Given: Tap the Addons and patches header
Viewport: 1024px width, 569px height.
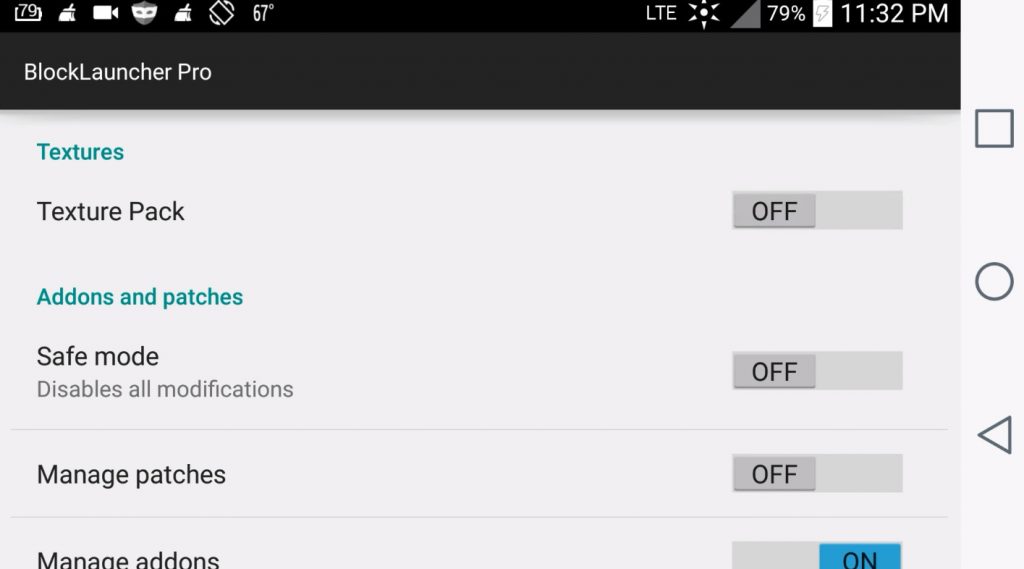Looking at the screenshot, I should 140,297.
